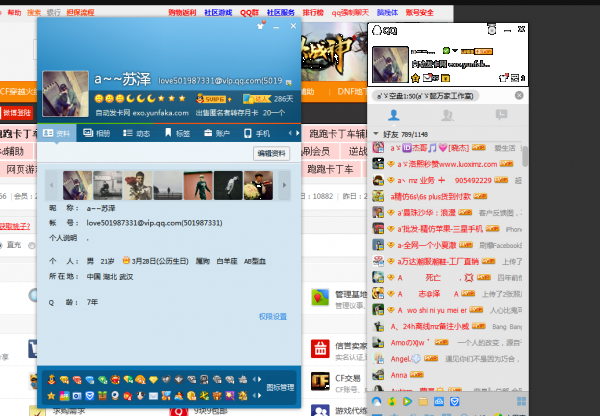Collapse the 好友 friend group
The height and width of the screenshot is (416, 600).
pos(376,134)
